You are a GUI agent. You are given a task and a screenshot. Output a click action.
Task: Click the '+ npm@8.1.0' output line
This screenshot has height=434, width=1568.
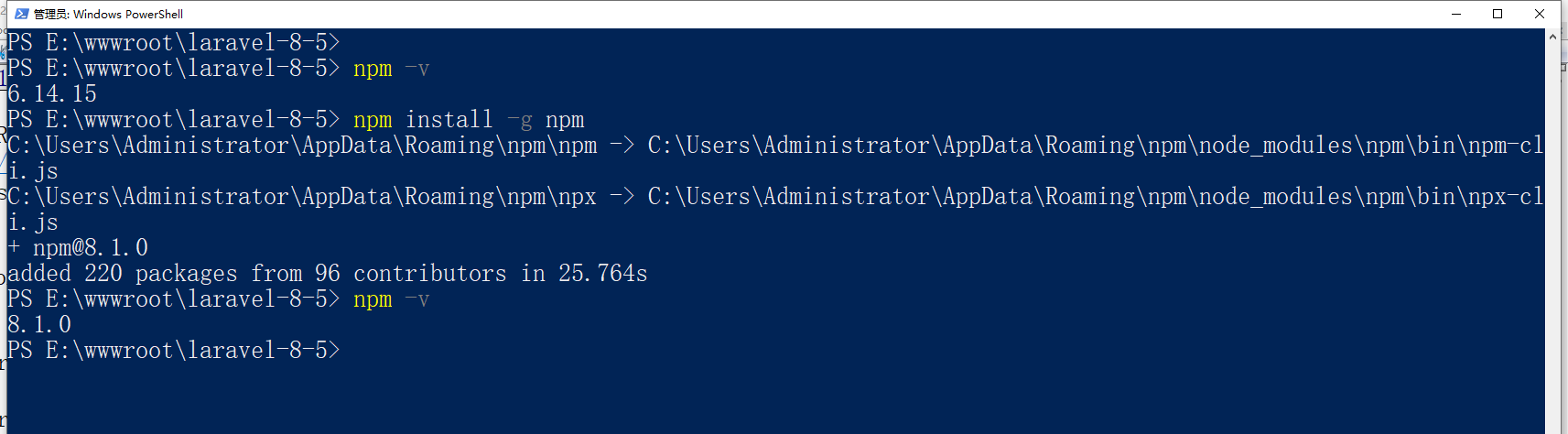pyautogui.click(x=79, y=248)
